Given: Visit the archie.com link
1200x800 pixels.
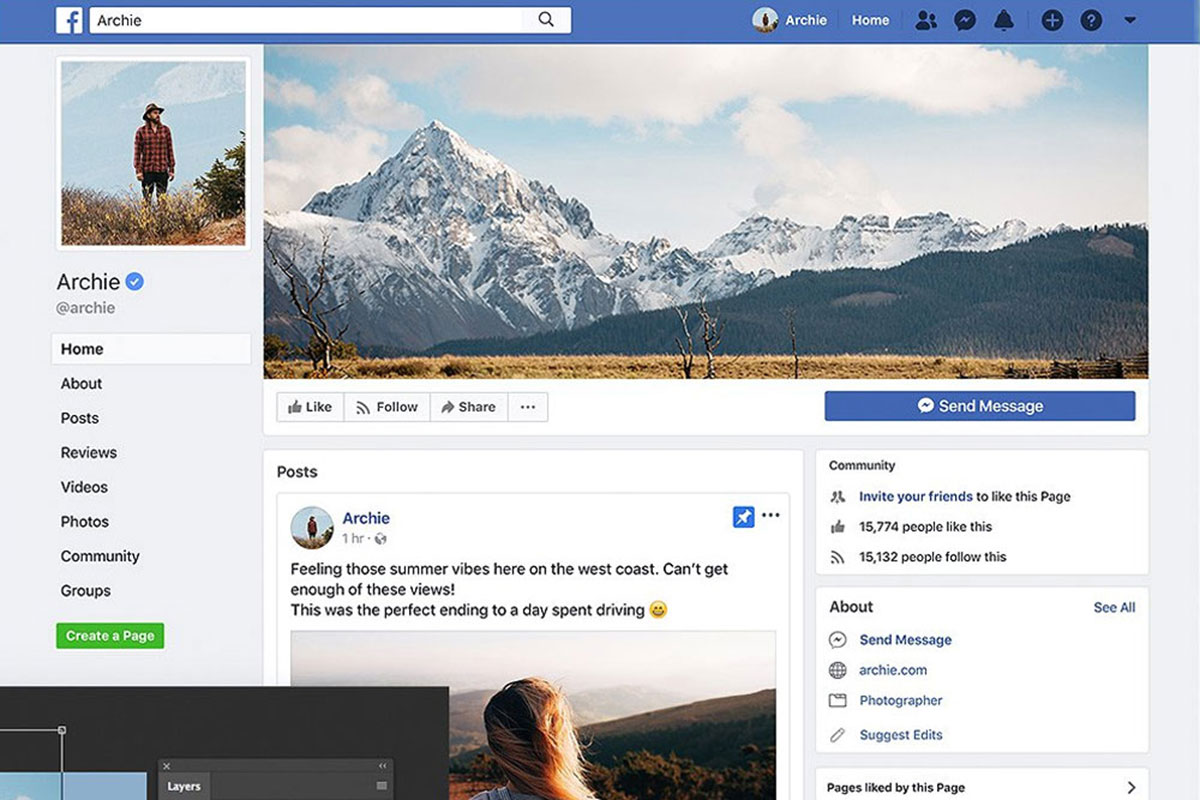Looking at the screenshot, I should pyautogui.click(x=893, y=670).
